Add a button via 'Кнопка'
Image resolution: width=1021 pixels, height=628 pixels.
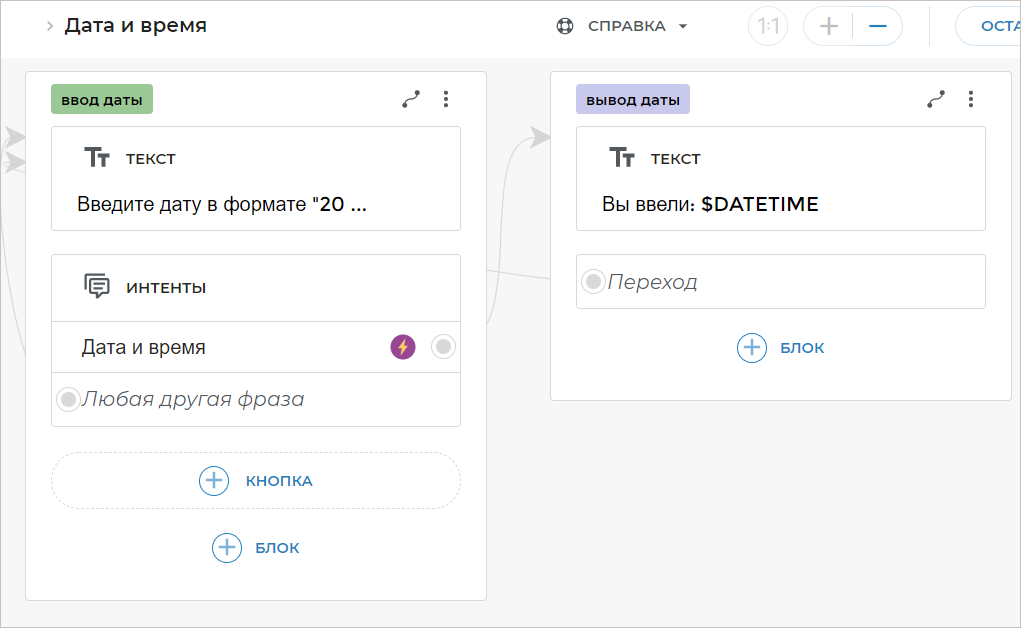(256, 481)
